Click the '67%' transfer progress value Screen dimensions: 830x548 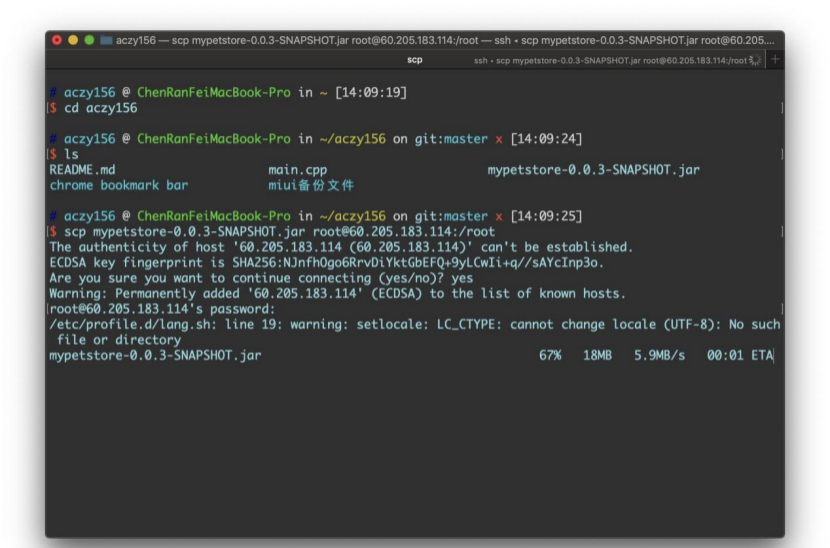click(550, 355)
